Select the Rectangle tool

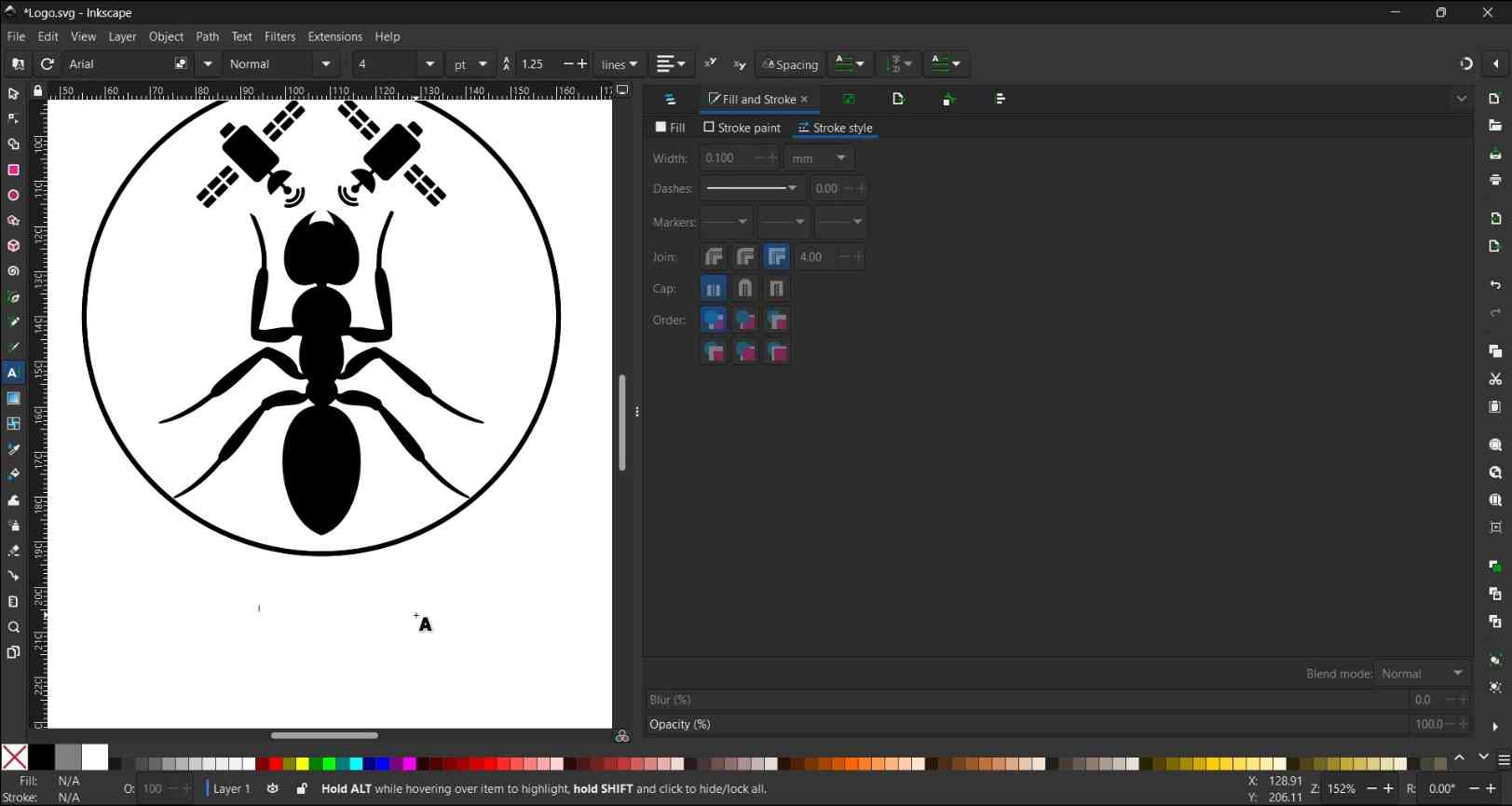point(13,171)
